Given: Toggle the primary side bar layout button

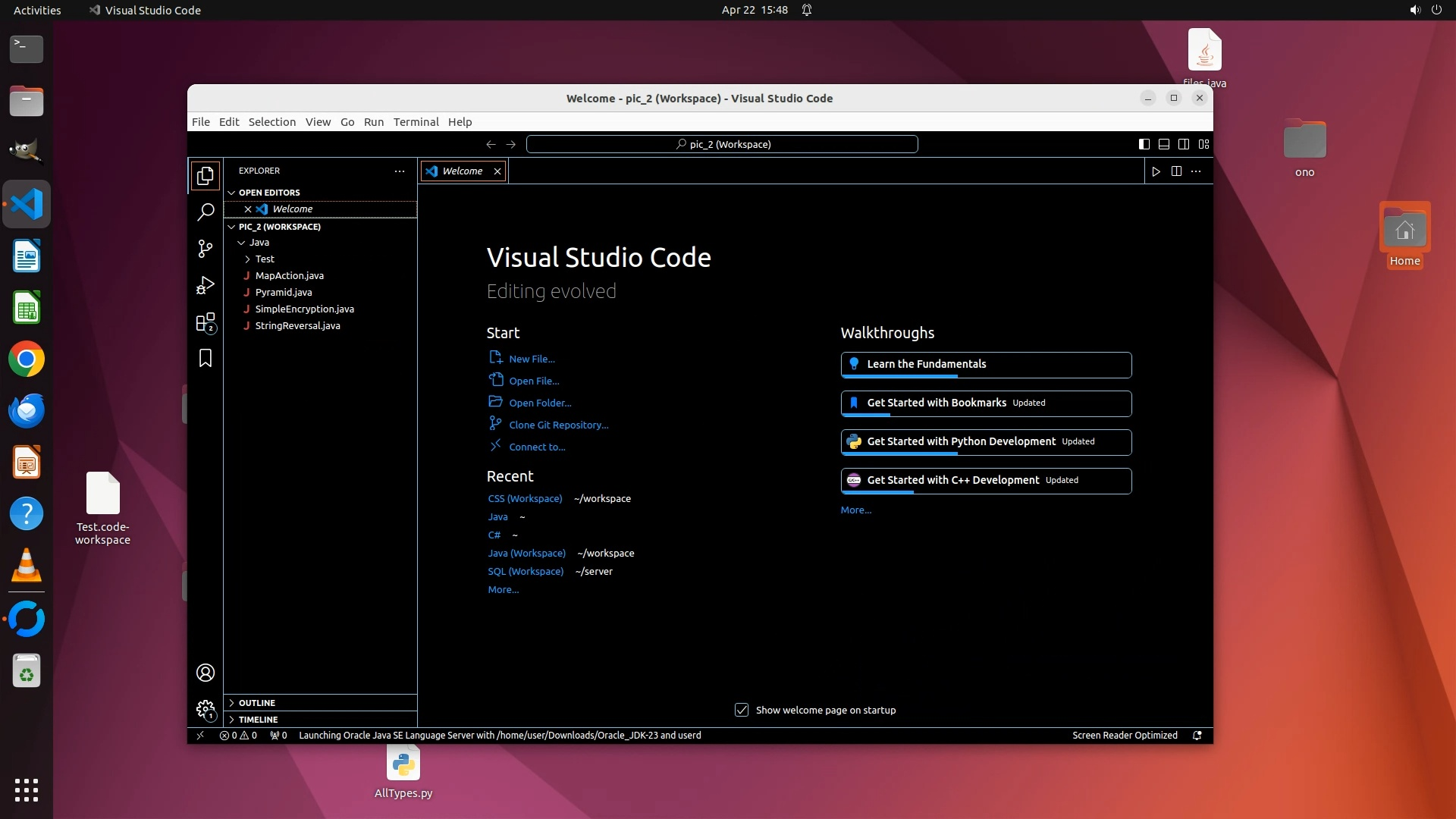Looking at the screenshot, I should (1144, 144).
